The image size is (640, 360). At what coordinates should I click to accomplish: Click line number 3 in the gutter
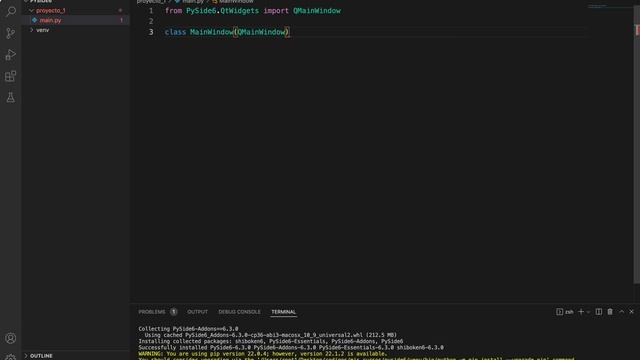pos(151,32)
